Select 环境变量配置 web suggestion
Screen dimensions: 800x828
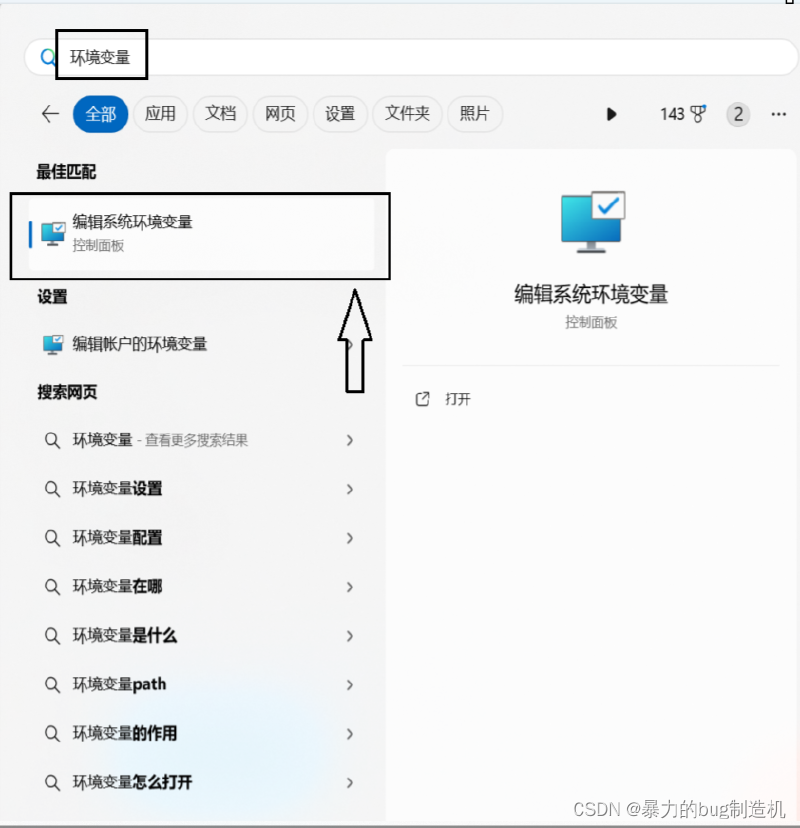click(201, 538)
